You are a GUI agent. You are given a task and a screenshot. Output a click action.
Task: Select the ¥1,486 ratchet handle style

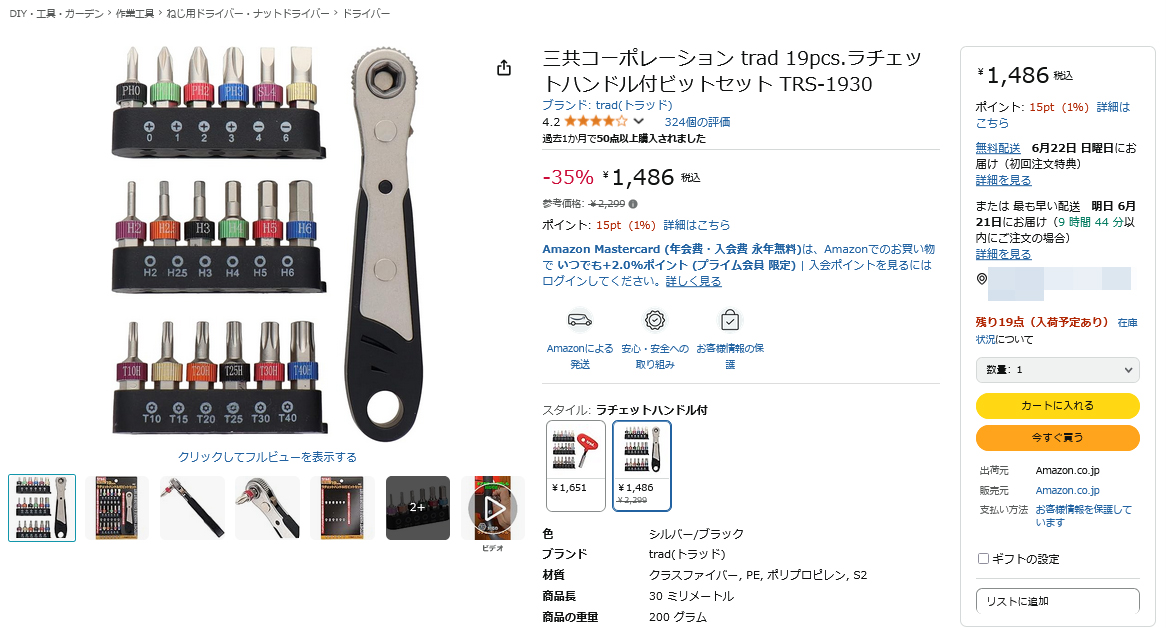coord(642,465)
